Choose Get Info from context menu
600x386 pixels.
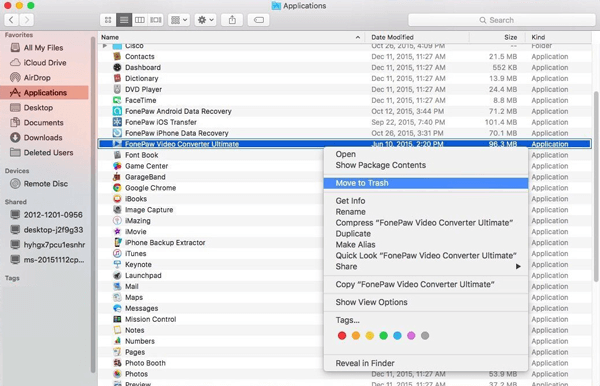click(x=426, y=201)
